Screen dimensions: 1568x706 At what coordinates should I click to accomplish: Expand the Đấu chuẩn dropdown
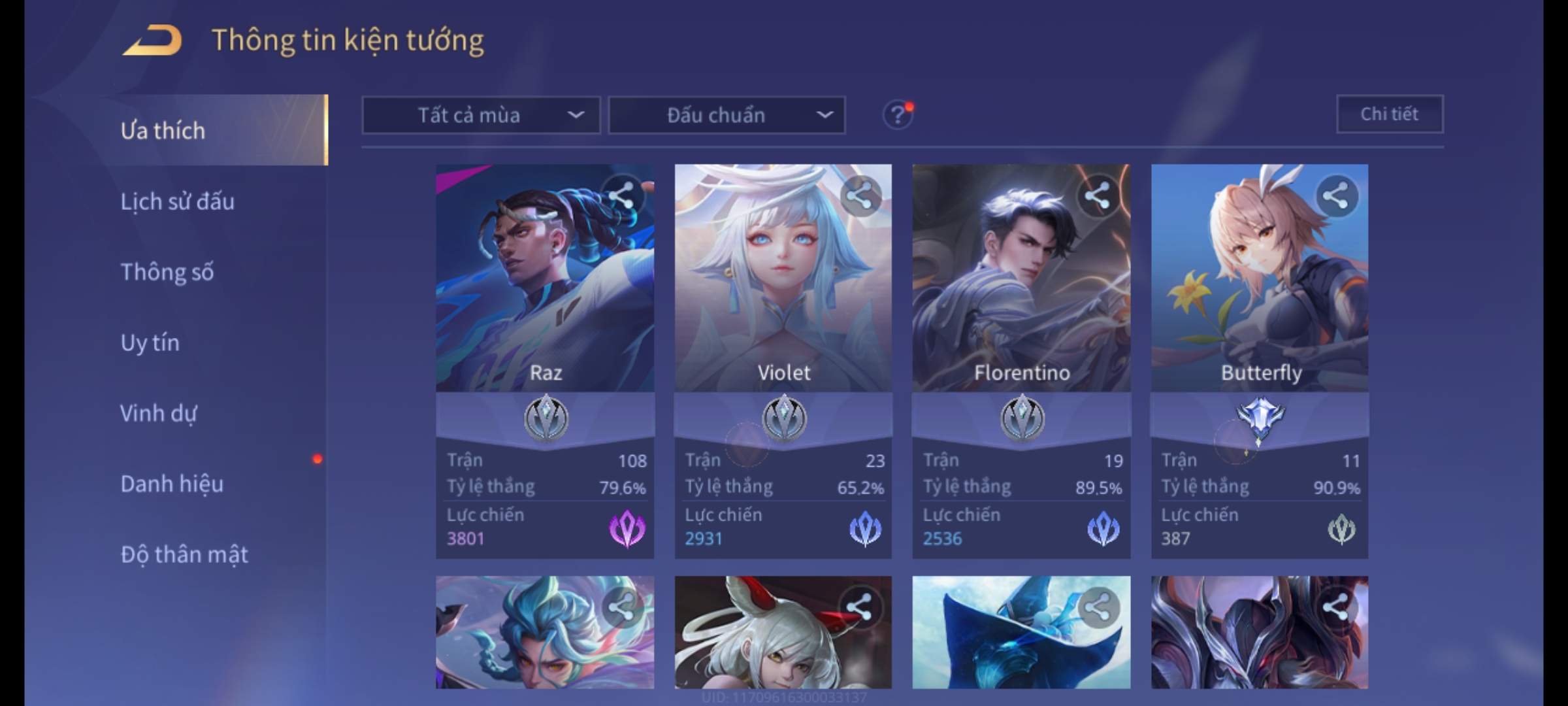point(727,116)
